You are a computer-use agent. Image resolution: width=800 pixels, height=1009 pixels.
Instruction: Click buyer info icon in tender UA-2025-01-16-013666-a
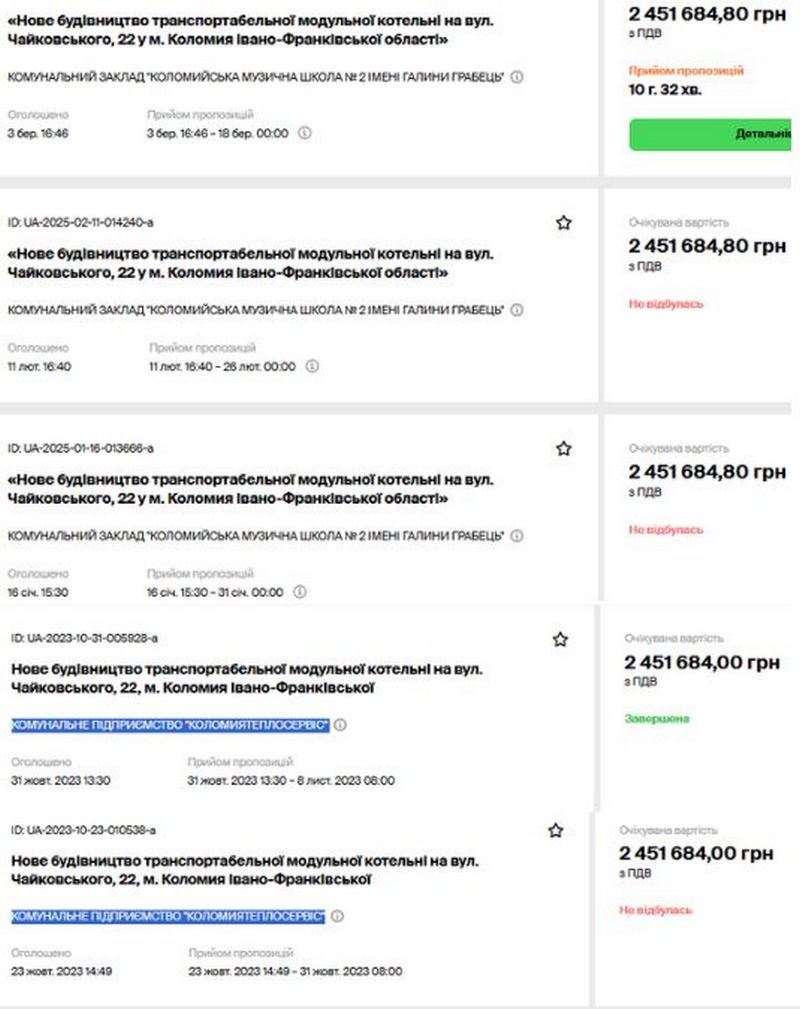pos(517,536)
